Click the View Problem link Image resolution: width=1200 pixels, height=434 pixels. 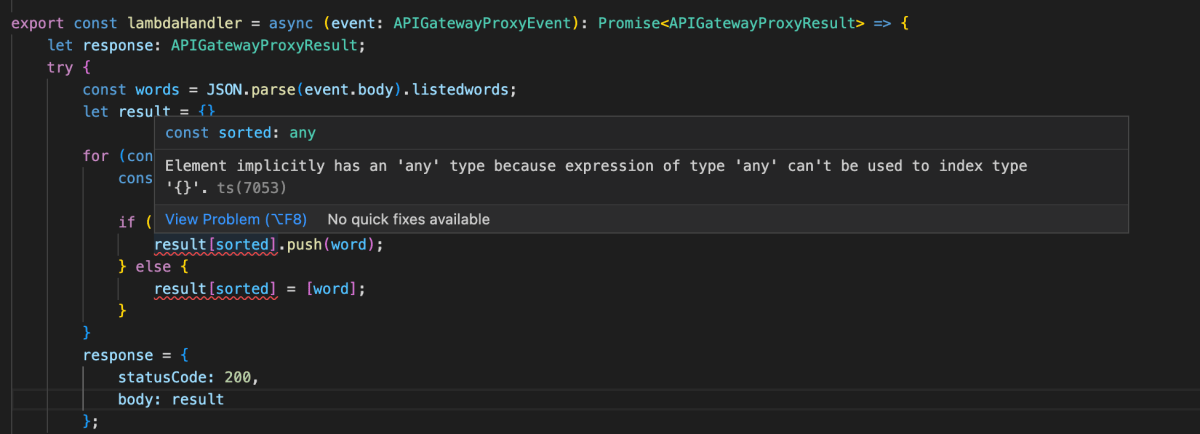point(235,219)
